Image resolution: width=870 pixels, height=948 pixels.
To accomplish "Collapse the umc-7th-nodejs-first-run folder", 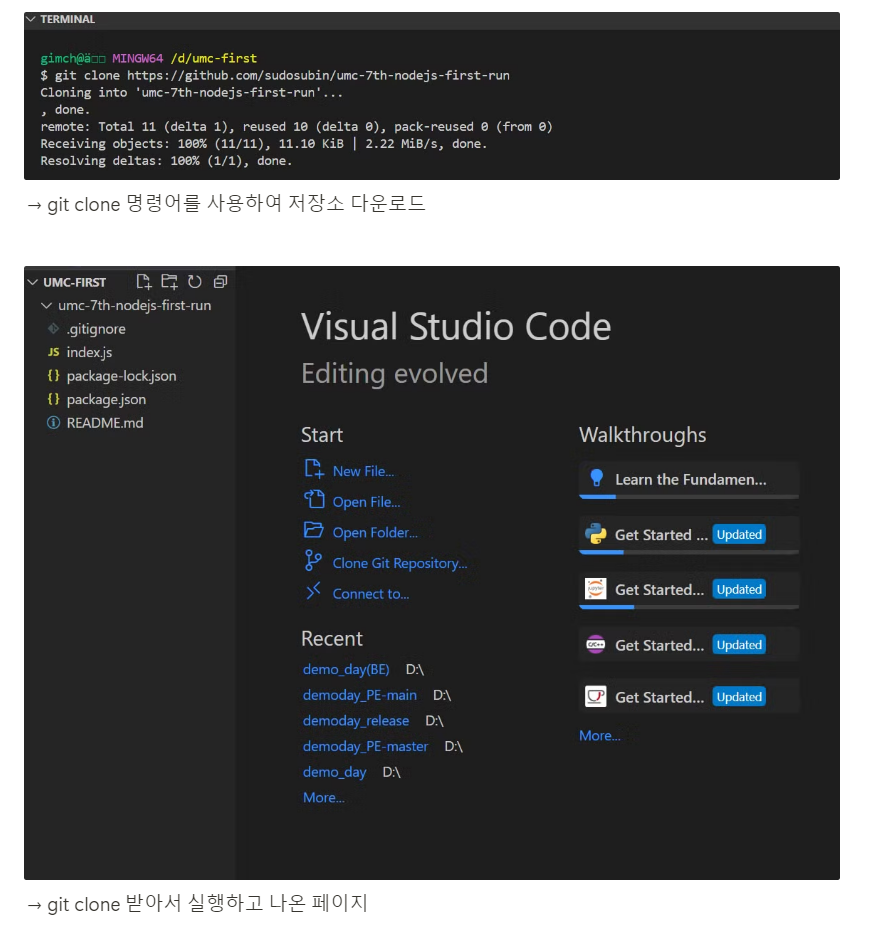I will 46,306.
